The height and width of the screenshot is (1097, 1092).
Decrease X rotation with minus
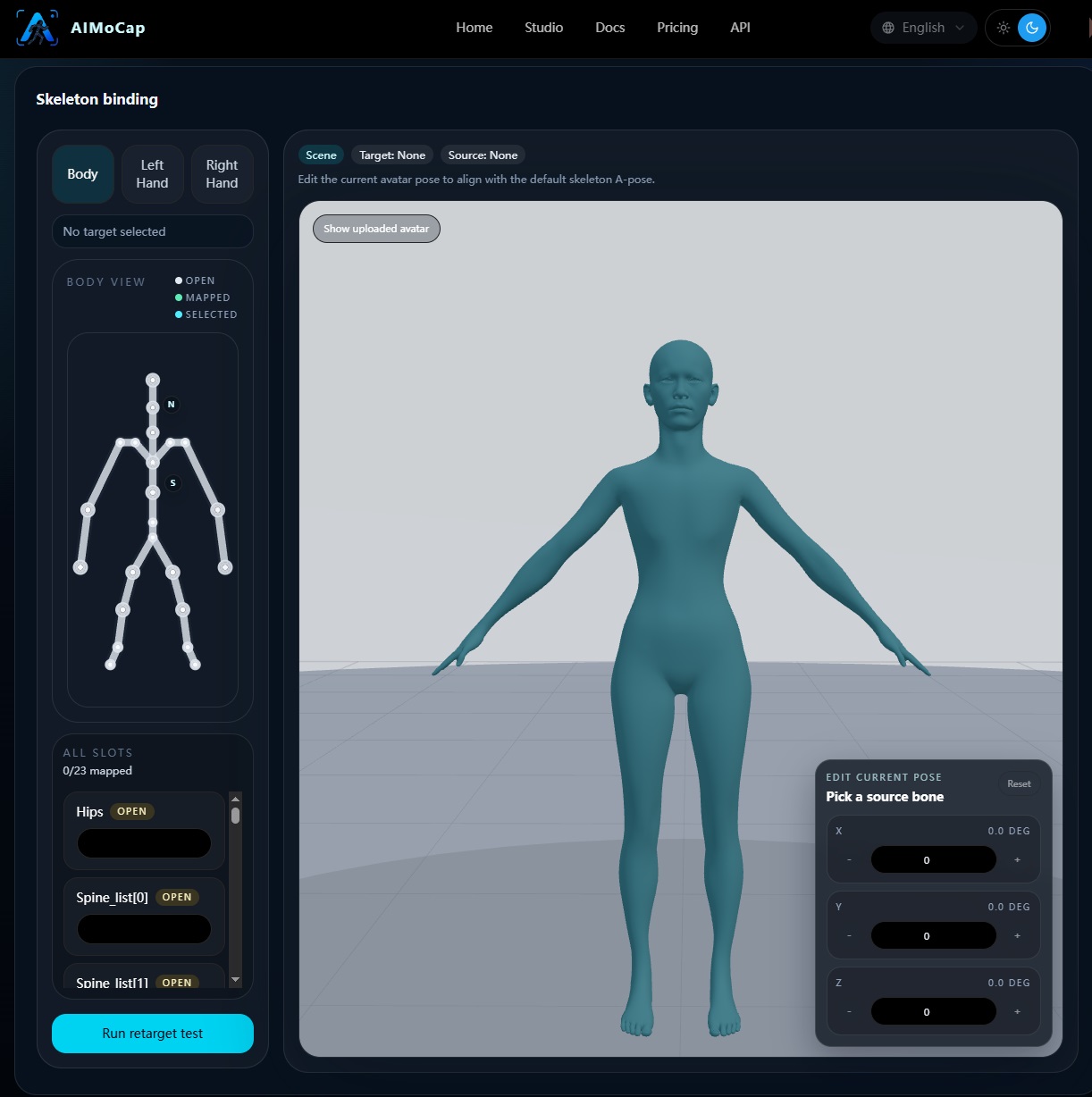[849, 860]
